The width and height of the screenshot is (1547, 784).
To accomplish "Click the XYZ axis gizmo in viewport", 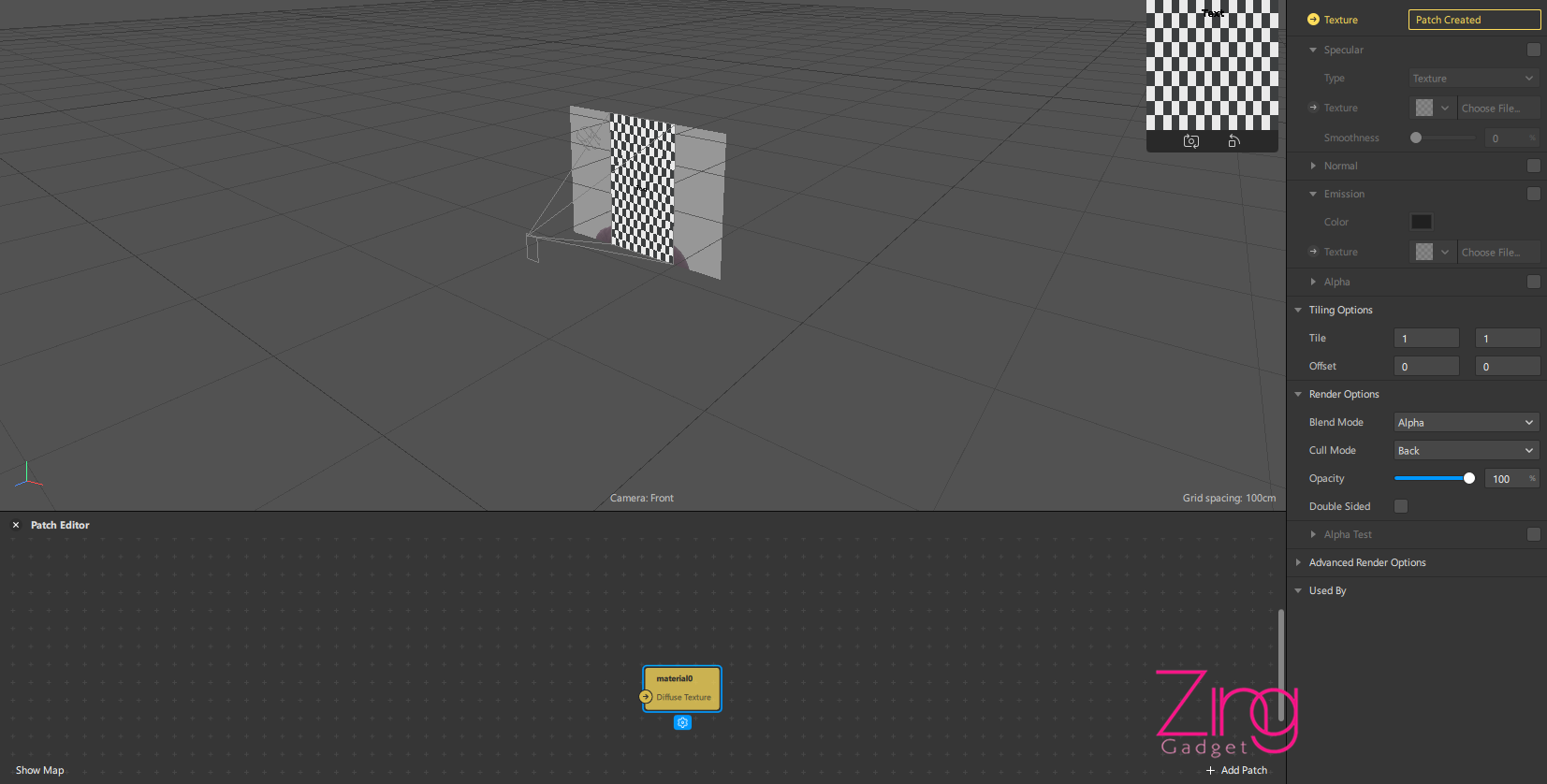I will coord(28,475).
